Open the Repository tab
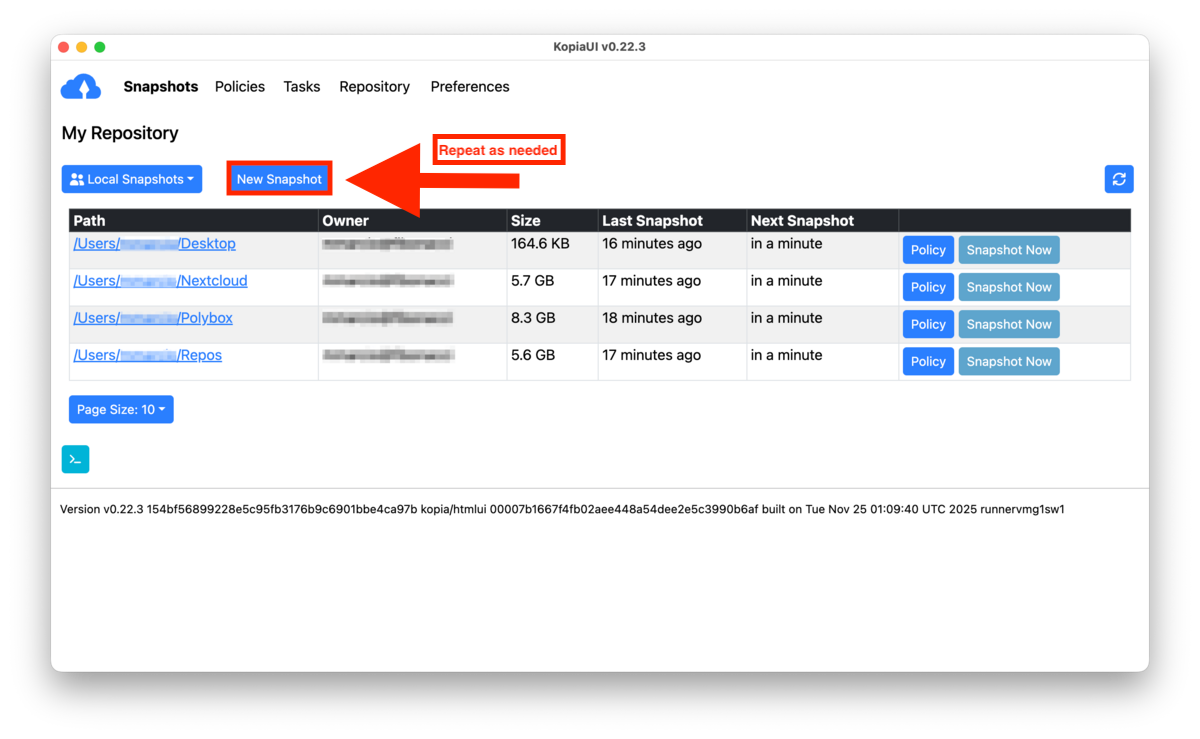The width and height of the screenshot is (1200, 739). coord(374,87)
